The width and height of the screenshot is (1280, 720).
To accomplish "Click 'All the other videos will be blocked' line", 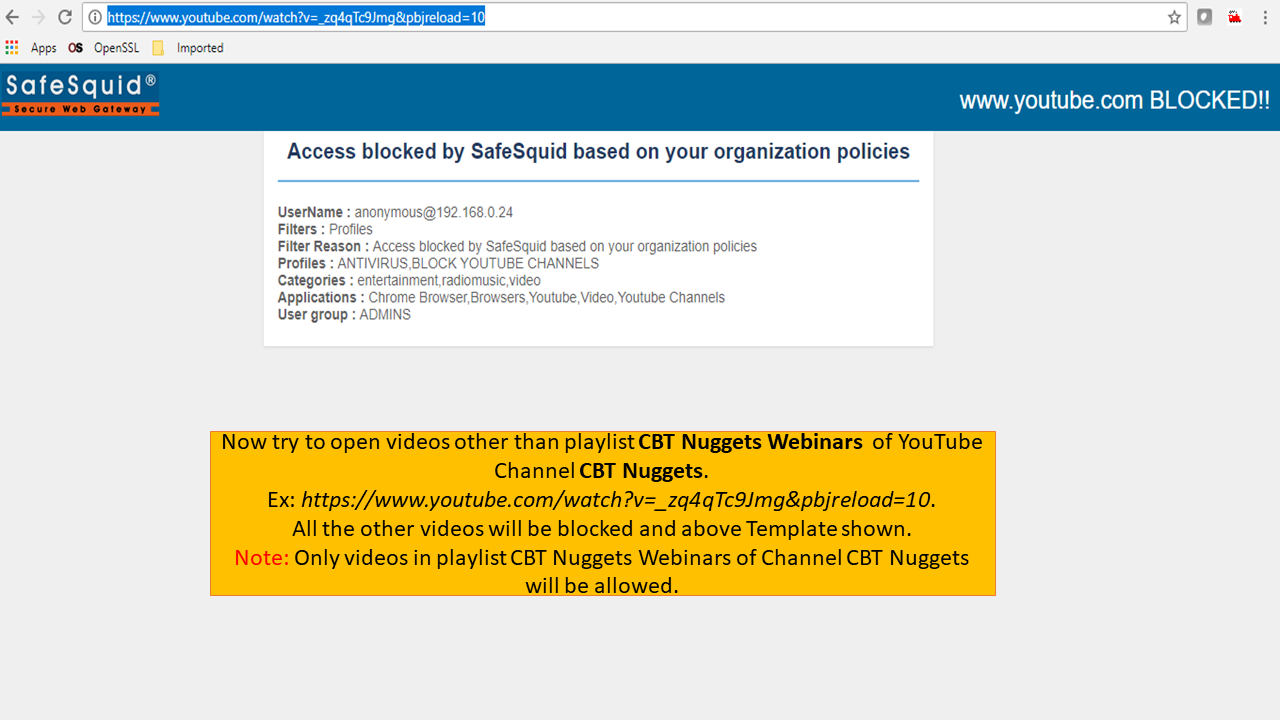I will pos(601,529).
